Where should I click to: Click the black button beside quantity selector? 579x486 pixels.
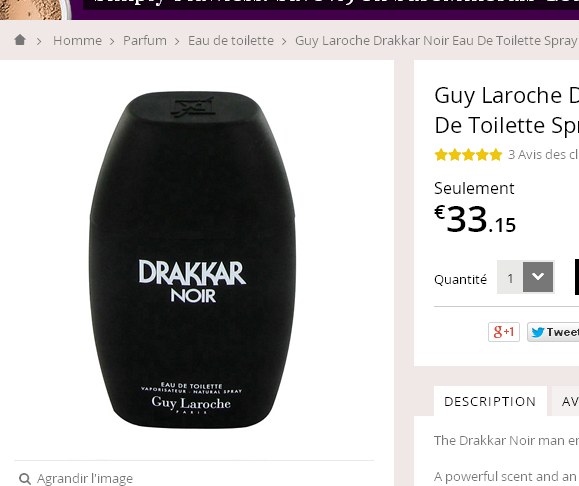[x=577, y=277]
